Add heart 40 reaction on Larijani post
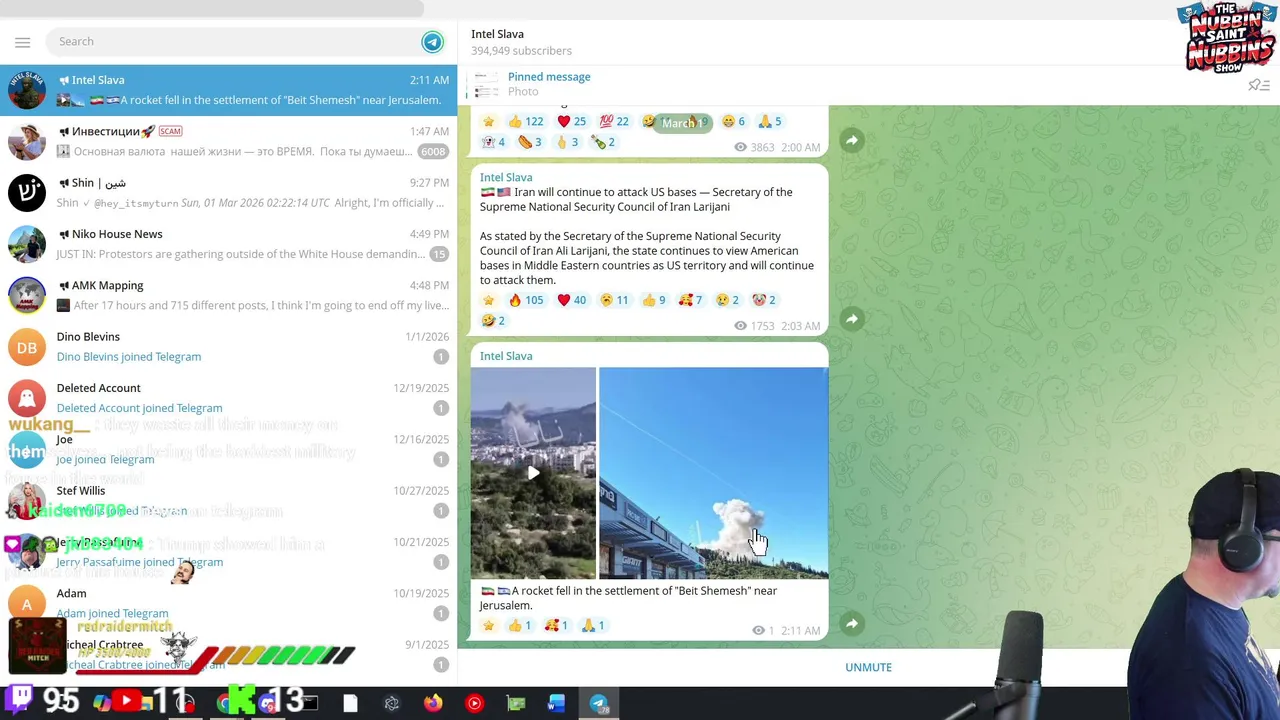Image resolution: width=1280 pixels, height=720 pixels. coord(571,300)
